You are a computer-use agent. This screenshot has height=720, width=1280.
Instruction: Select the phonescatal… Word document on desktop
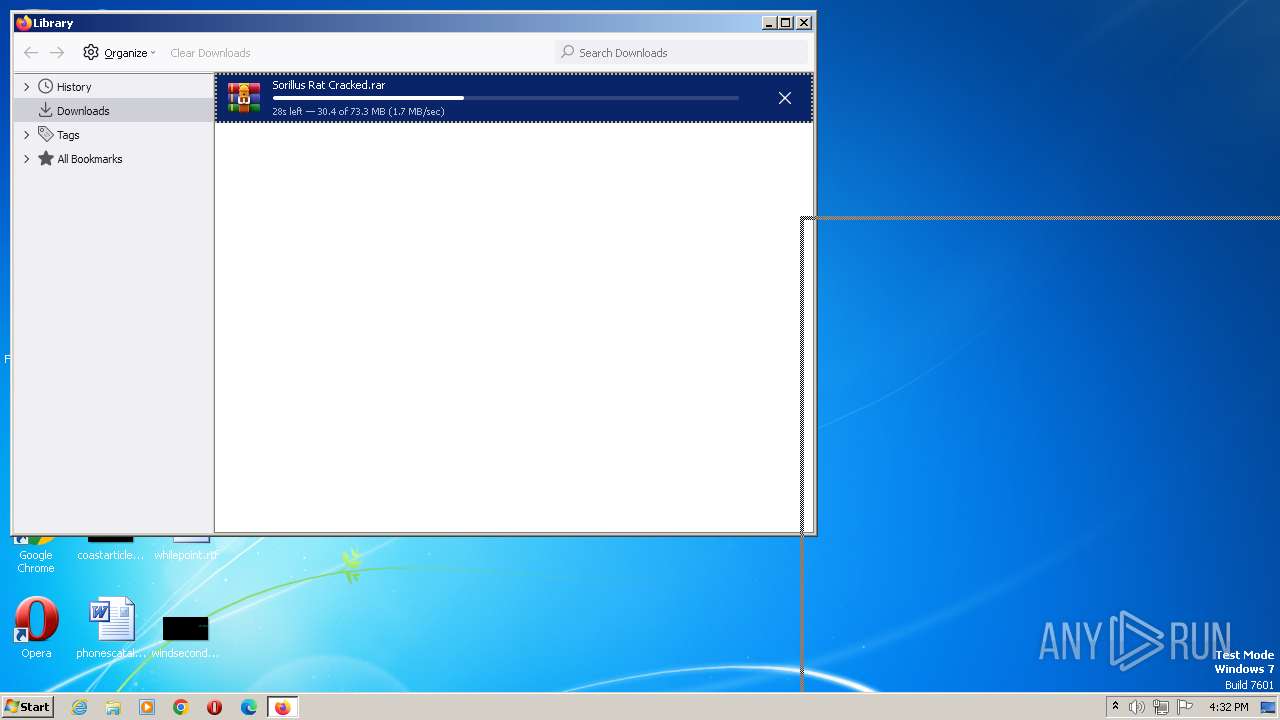click(x=110, y=628)
